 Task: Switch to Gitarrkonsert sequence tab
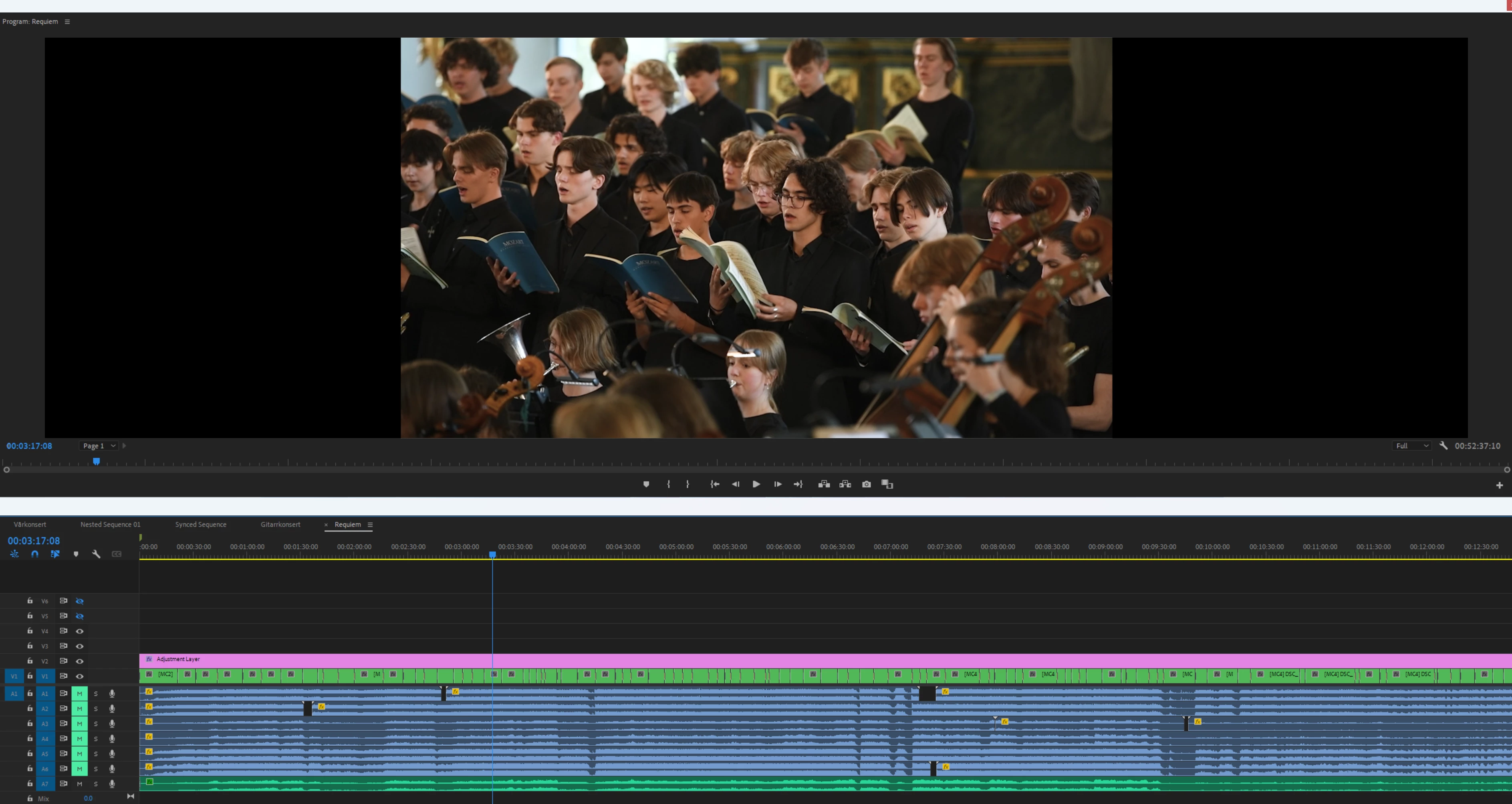click(x=280, y=525)
